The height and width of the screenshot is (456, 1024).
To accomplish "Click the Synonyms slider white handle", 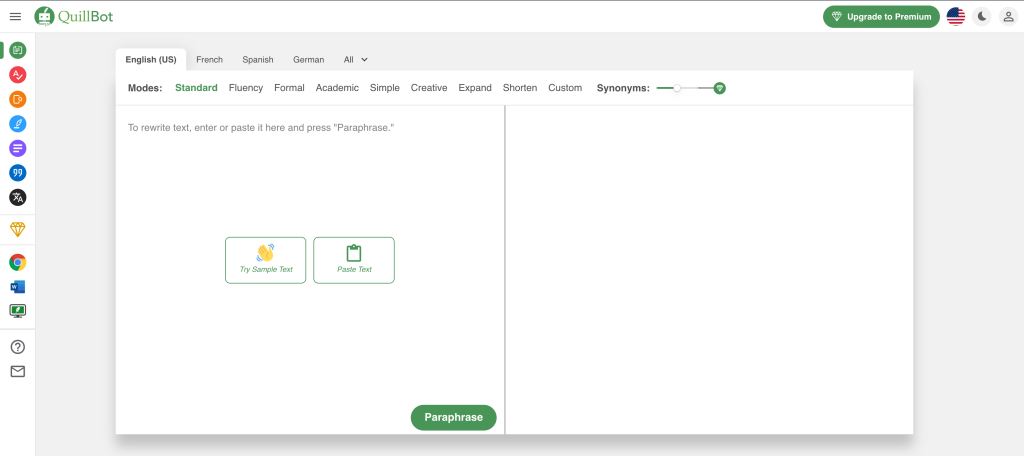I will point(677,88).
